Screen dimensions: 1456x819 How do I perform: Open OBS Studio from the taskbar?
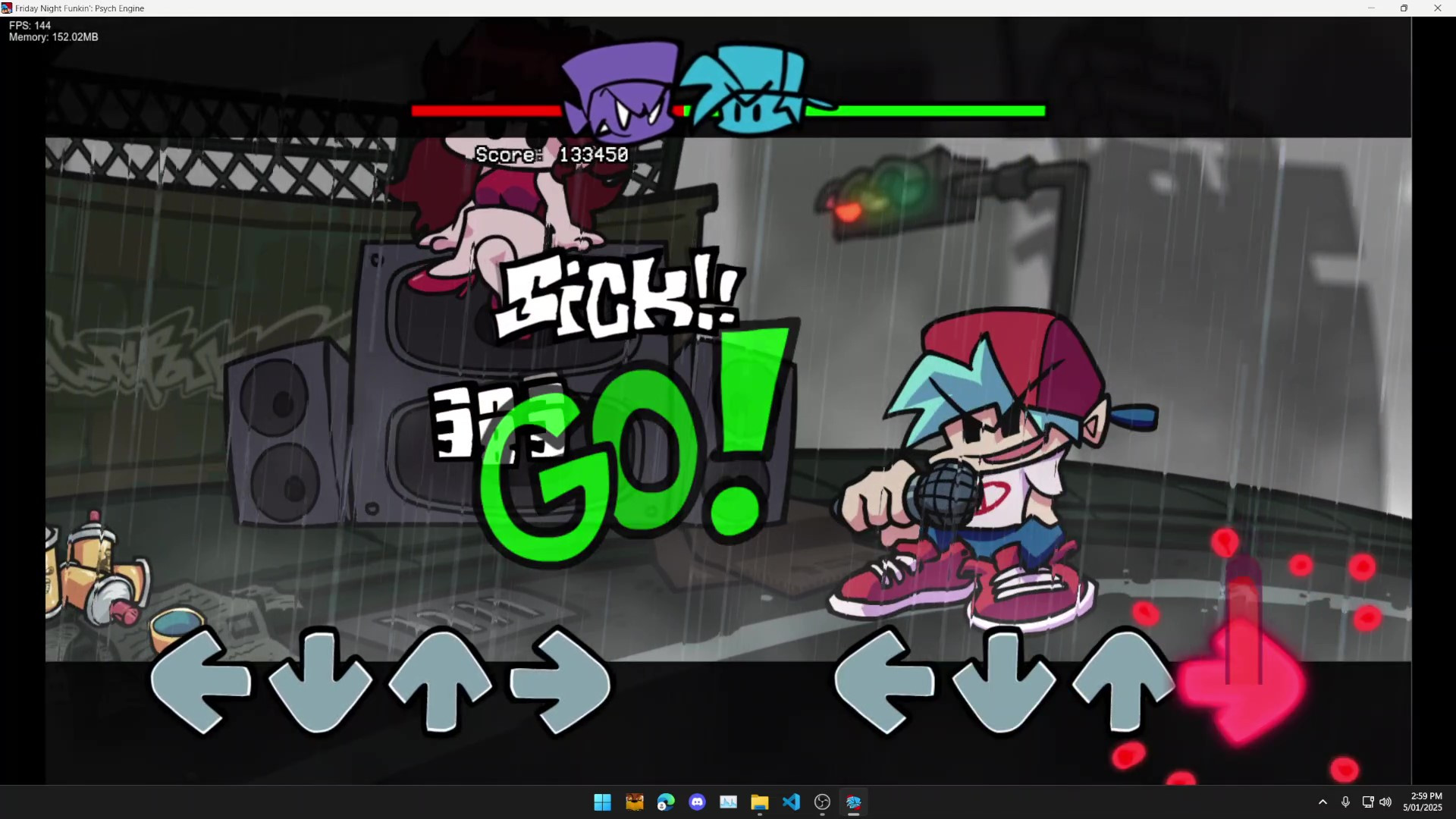[822, 802]
